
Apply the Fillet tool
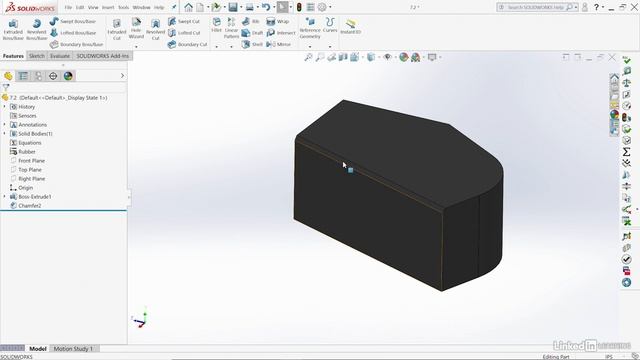[x=217, y=25]
